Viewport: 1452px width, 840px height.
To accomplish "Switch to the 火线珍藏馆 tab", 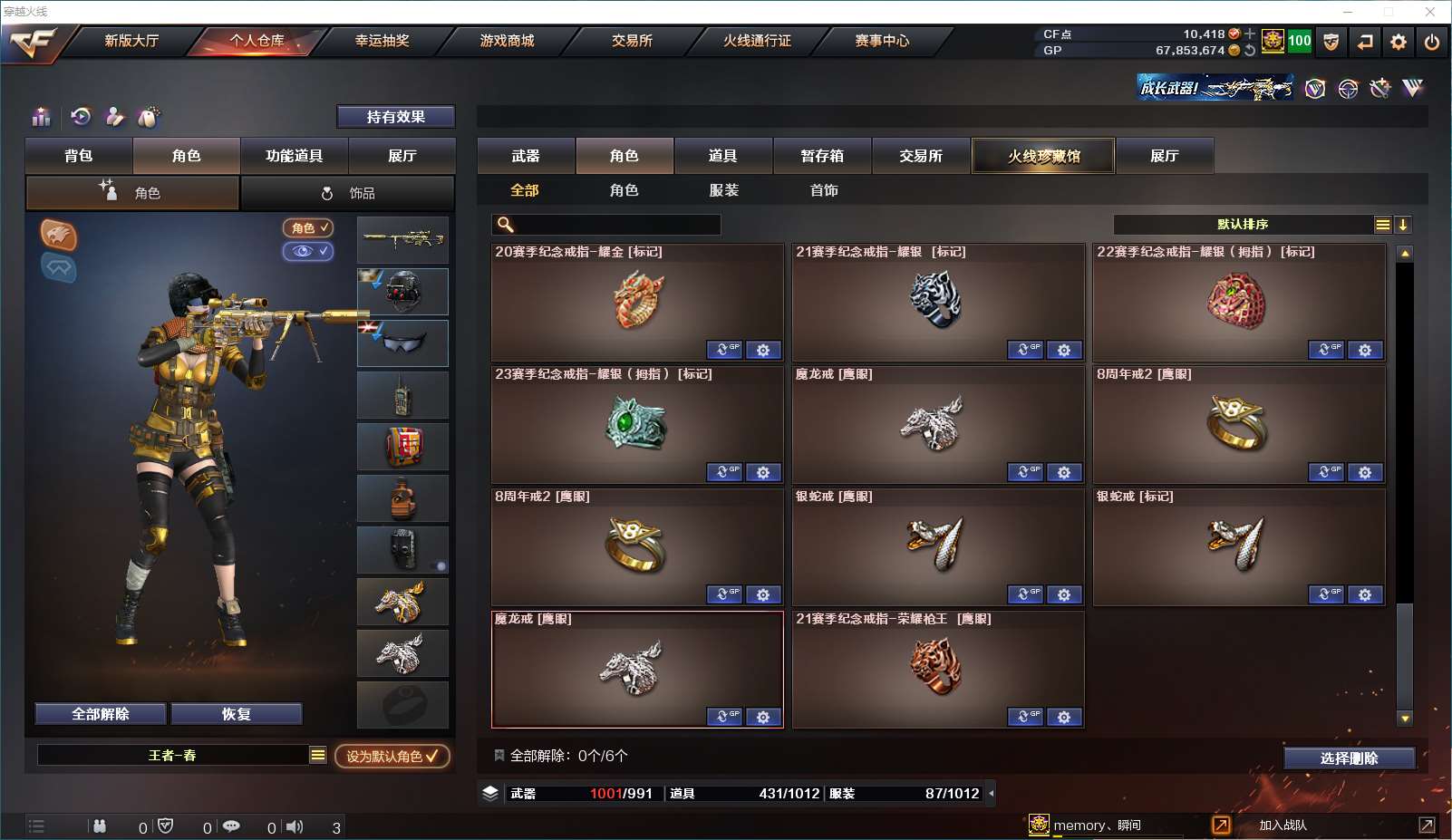I will pos(1043,156).
